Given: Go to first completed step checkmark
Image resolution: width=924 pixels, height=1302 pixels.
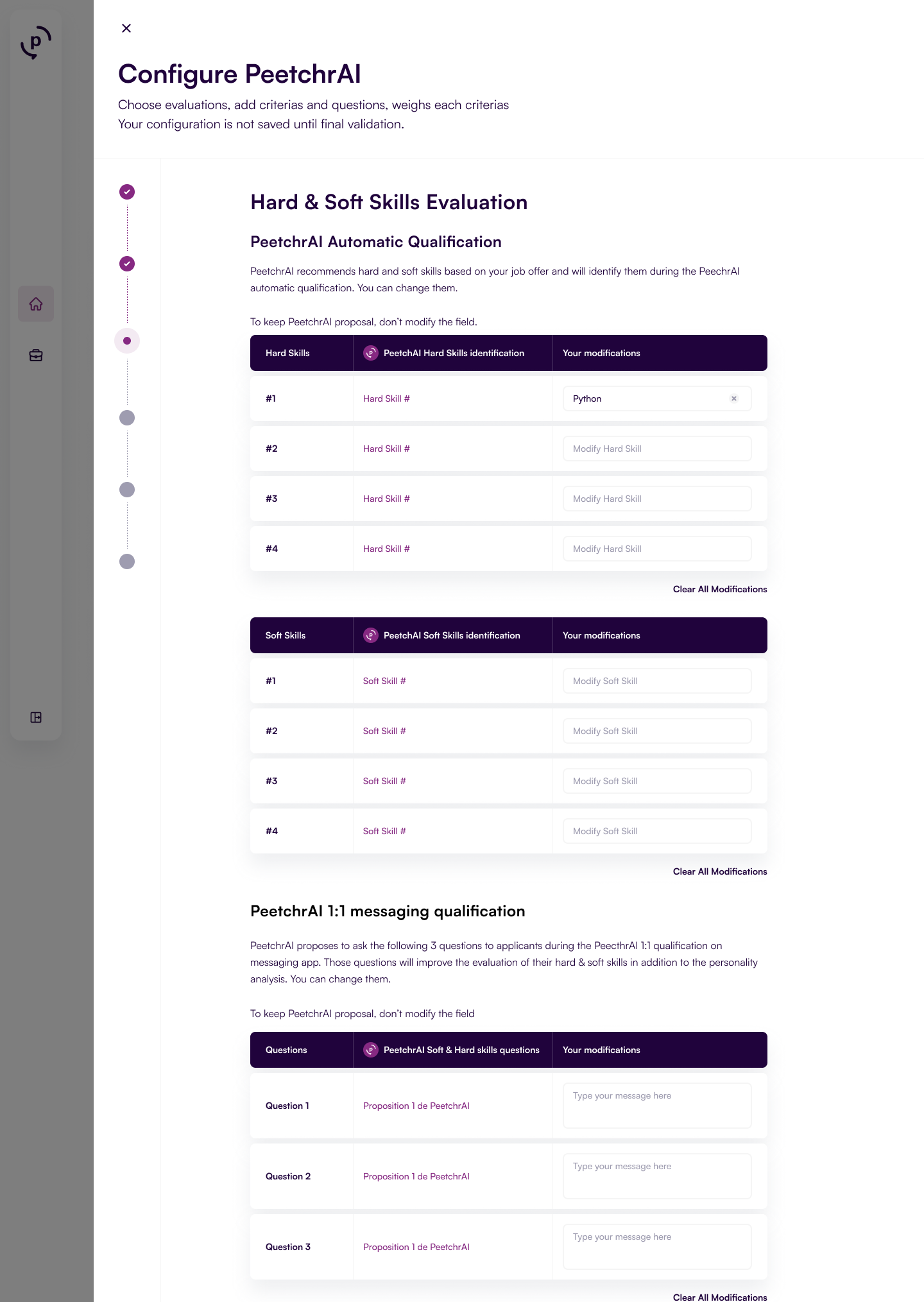Looking at the screenshot, I should tap(127, 192).
